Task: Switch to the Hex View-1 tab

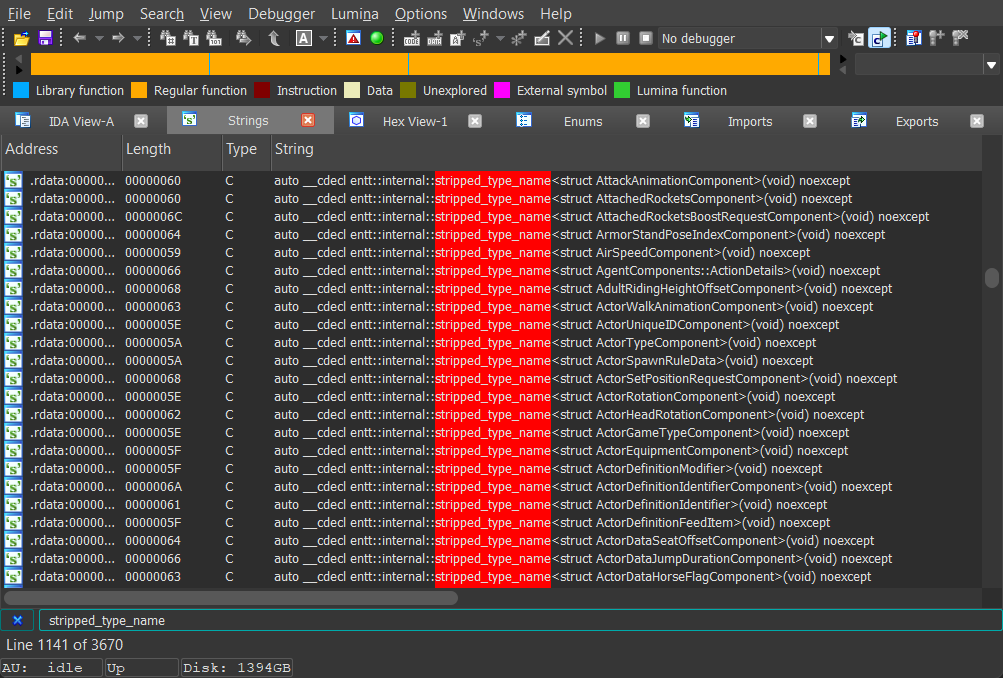Action: (415, 122)
